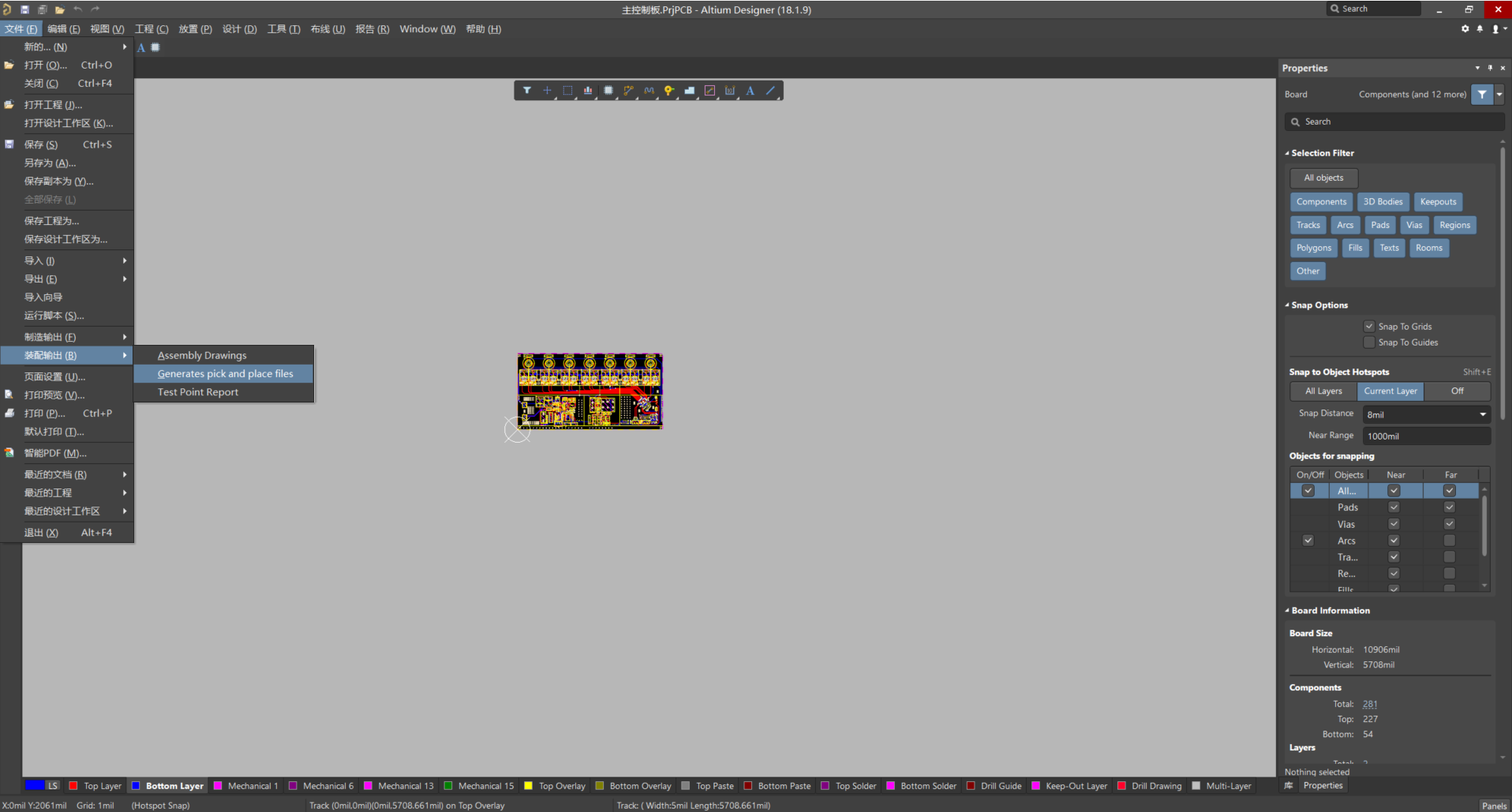The image size is (1512, 812).
Task: Toggle the Far checkbox for Pads
Action: (1450, 507)
